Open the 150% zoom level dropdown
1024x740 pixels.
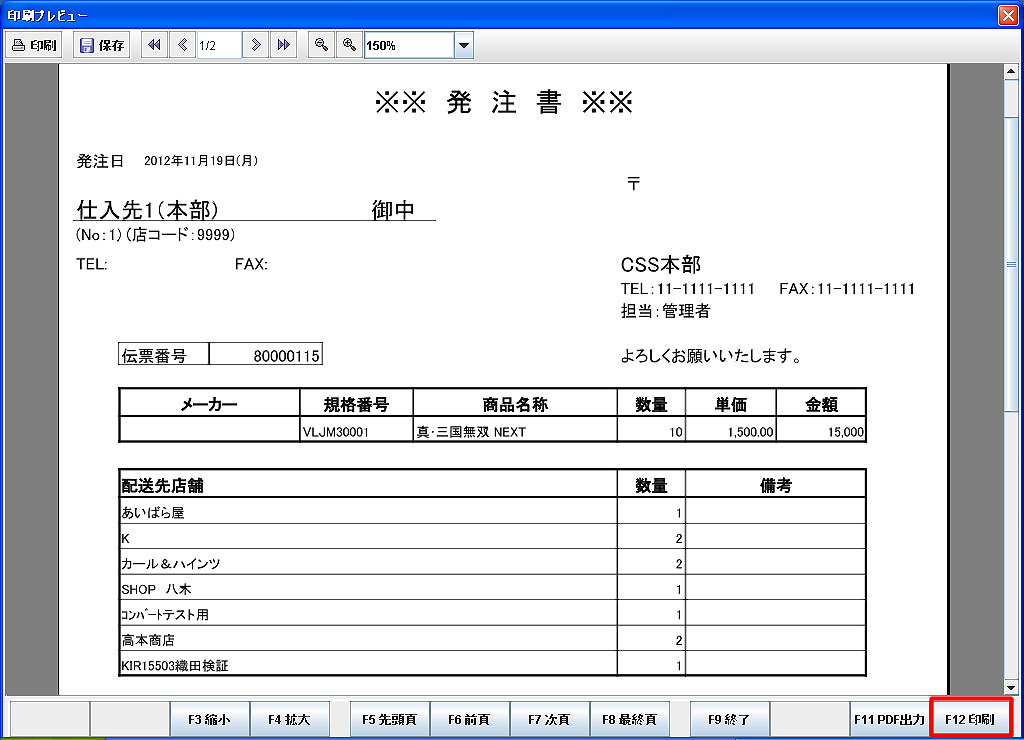pos(463,45)
